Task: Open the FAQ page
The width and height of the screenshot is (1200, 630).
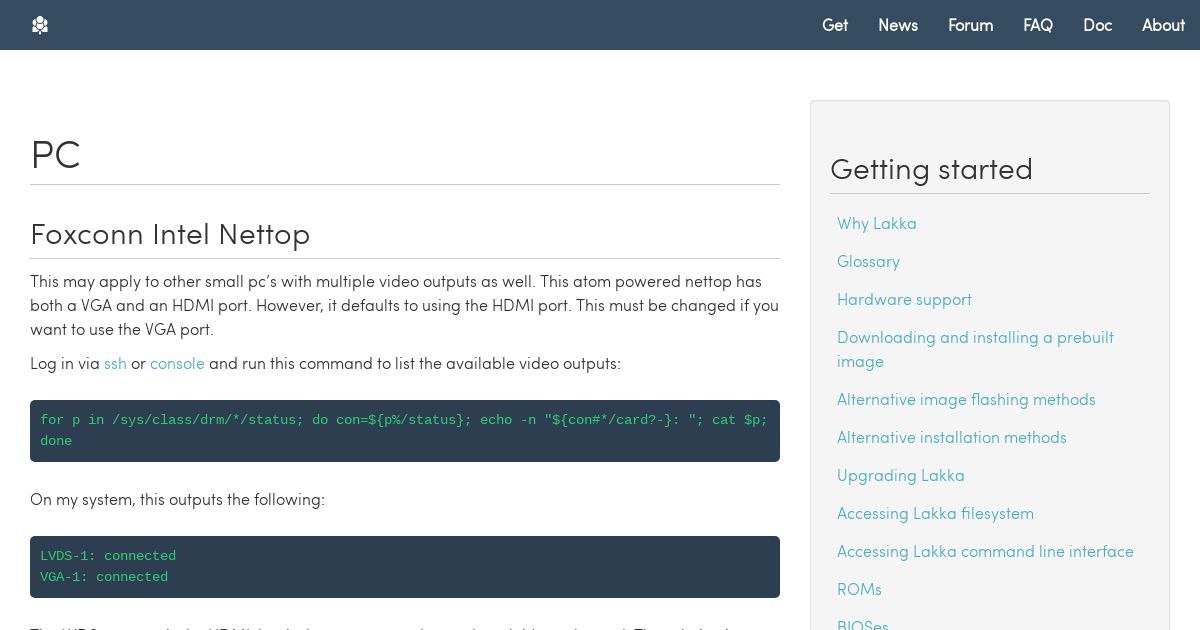Action: click(x=1038, y=25)
